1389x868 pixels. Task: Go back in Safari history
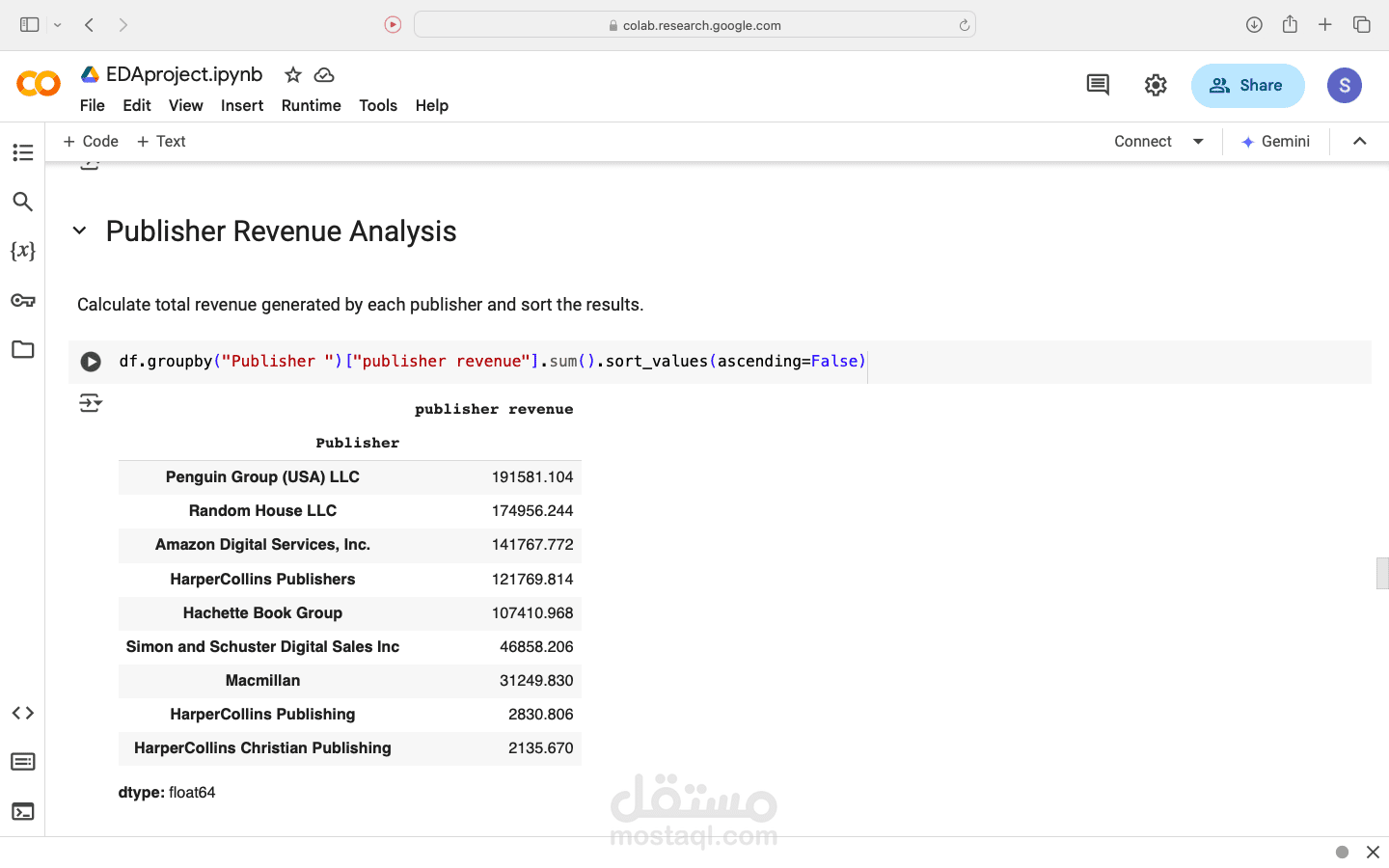click(89, 25)
